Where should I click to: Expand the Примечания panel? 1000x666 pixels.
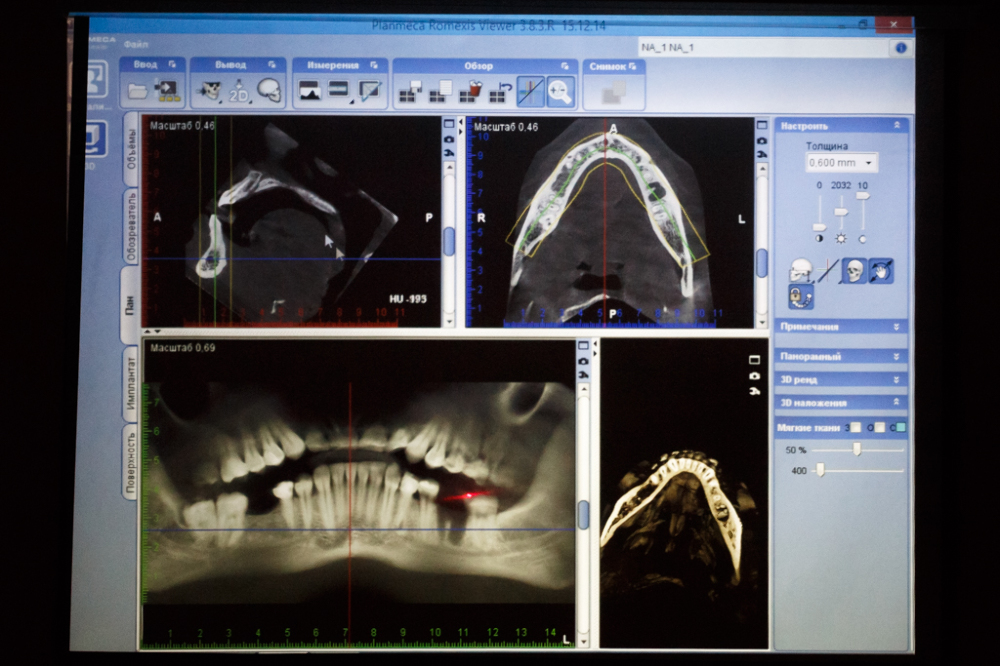pyautogui.click(x=841, y=326)
